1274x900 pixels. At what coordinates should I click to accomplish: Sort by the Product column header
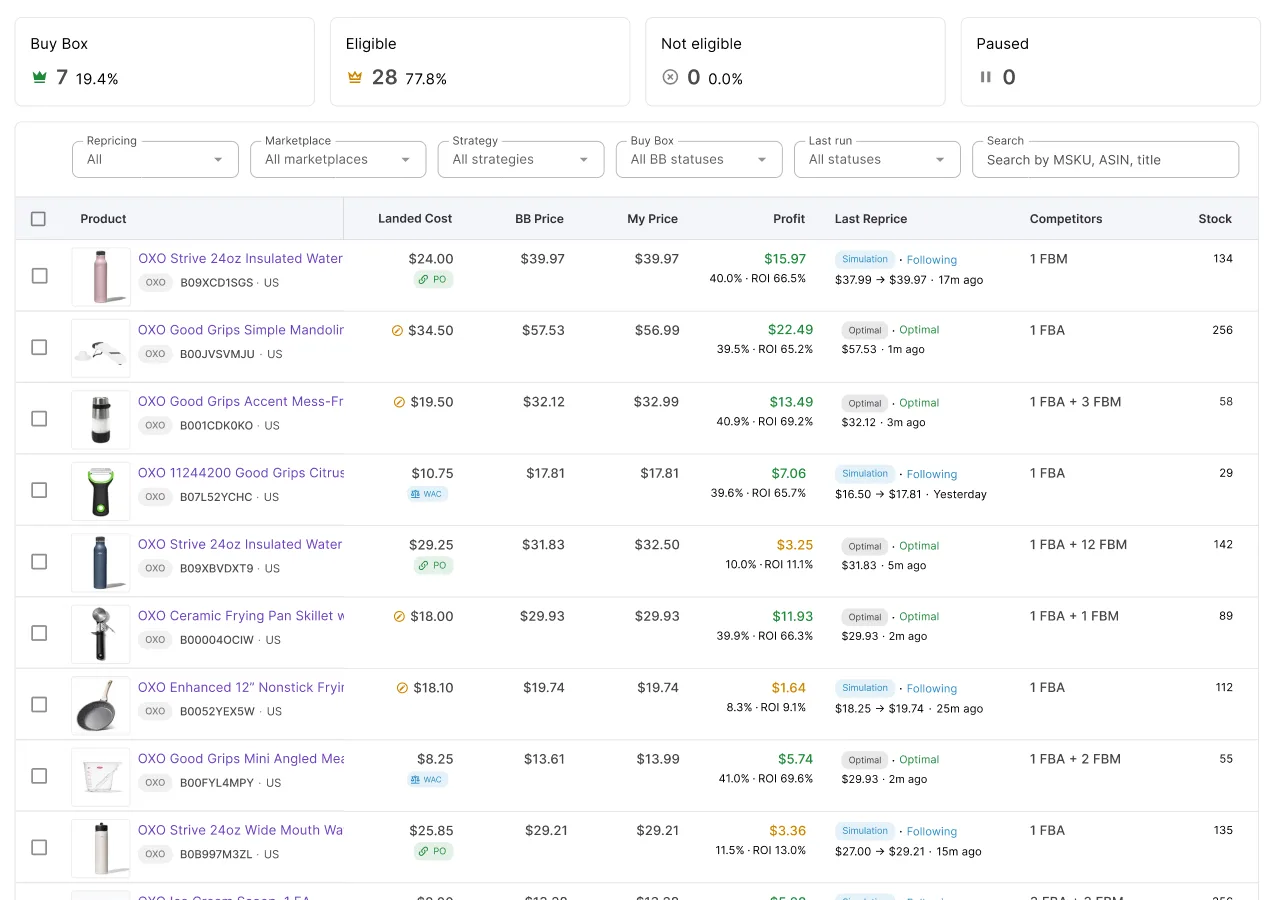tap(103, 219)
